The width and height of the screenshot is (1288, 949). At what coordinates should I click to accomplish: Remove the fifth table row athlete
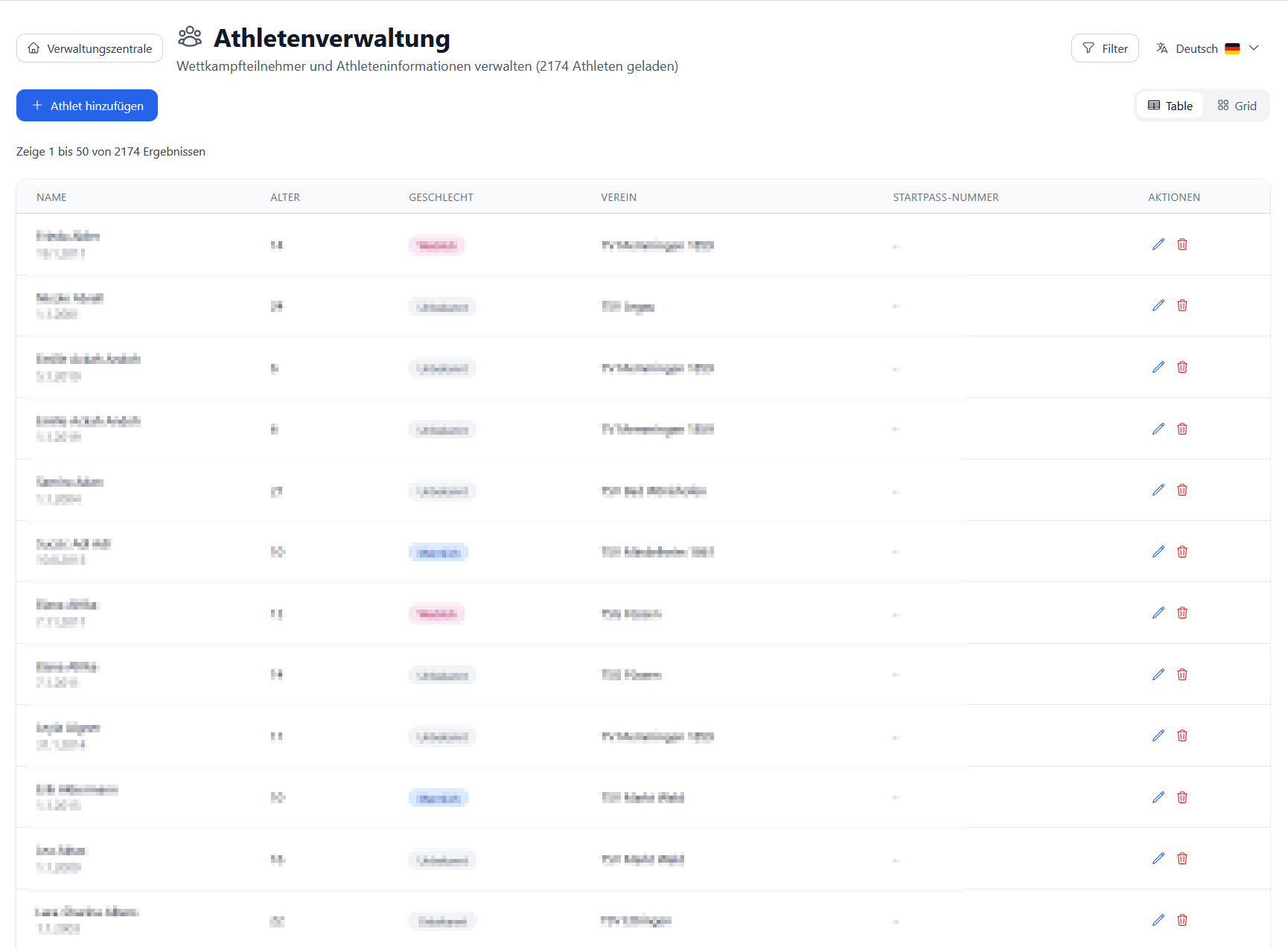1182,490
